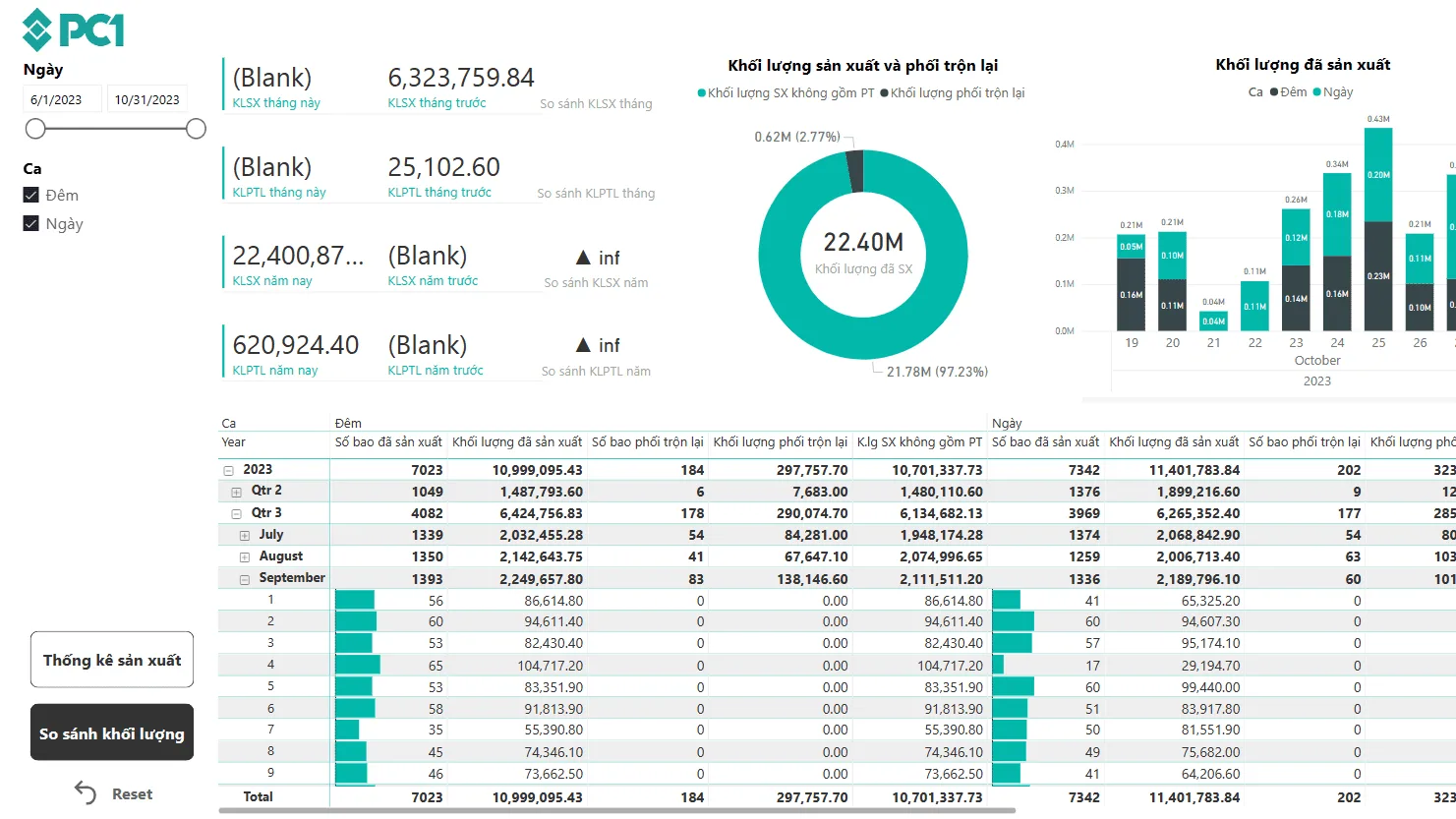
Task: Click the 620,924.40 KLPTL năm nay value
Action: pyautogui.click(x=295, y=345)
